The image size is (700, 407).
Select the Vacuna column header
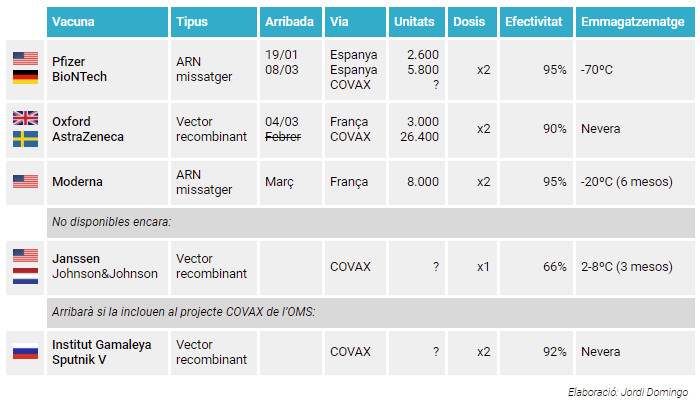(x=108, y=22)
